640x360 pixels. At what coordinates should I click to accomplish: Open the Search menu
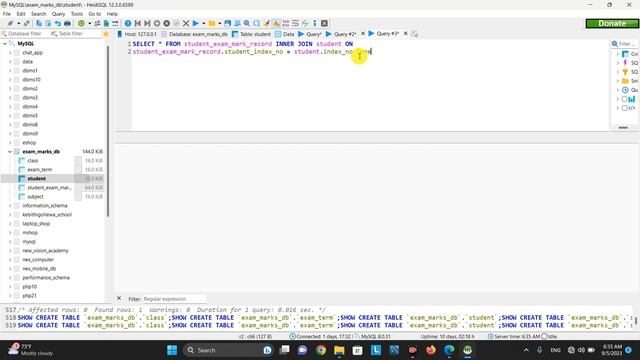point(38,14)
